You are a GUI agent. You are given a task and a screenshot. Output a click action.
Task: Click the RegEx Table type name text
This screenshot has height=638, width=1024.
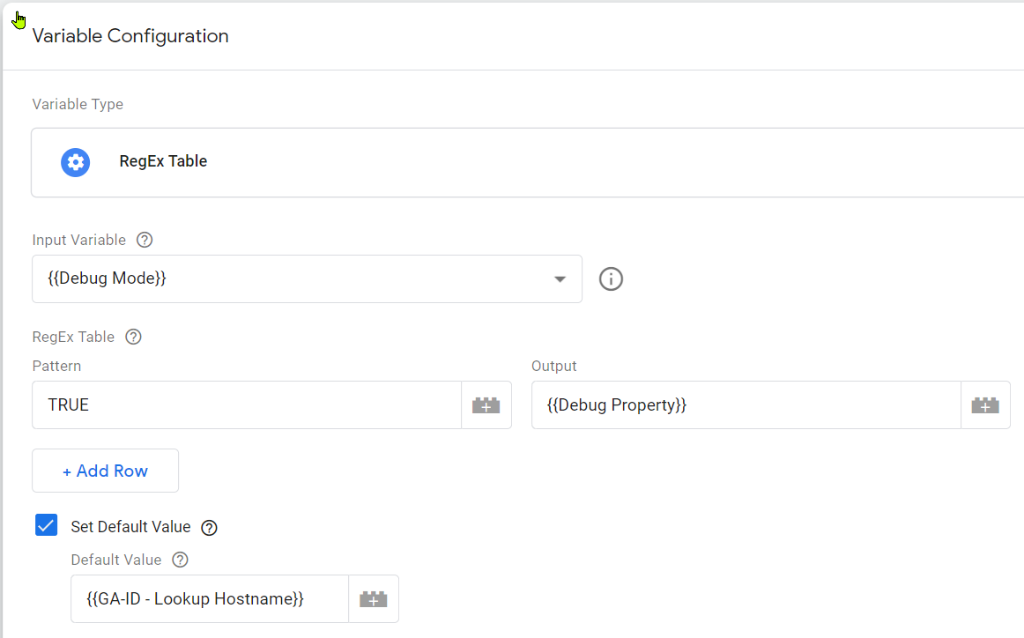[163, 161]
